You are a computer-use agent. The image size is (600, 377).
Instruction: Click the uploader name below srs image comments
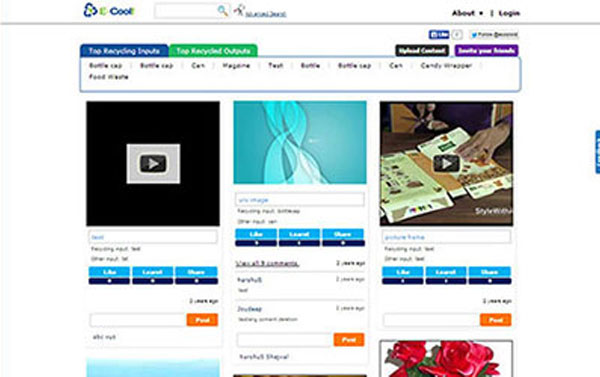pos(264,357)
